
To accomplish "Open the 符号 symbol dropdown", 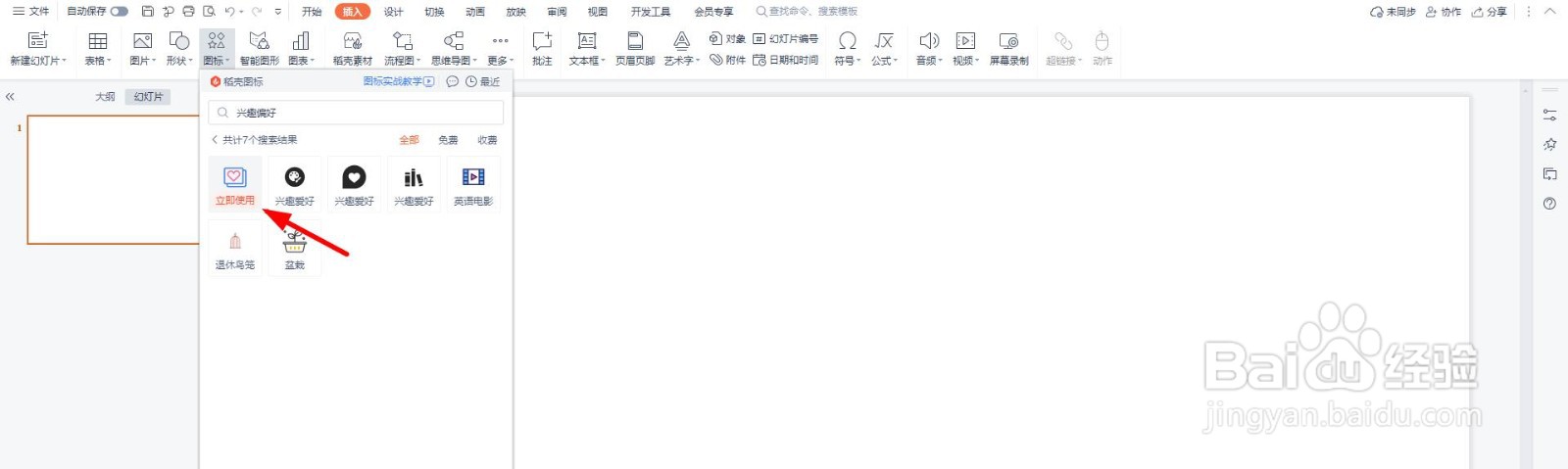I will pyautogui.click(x=848, y=47).
